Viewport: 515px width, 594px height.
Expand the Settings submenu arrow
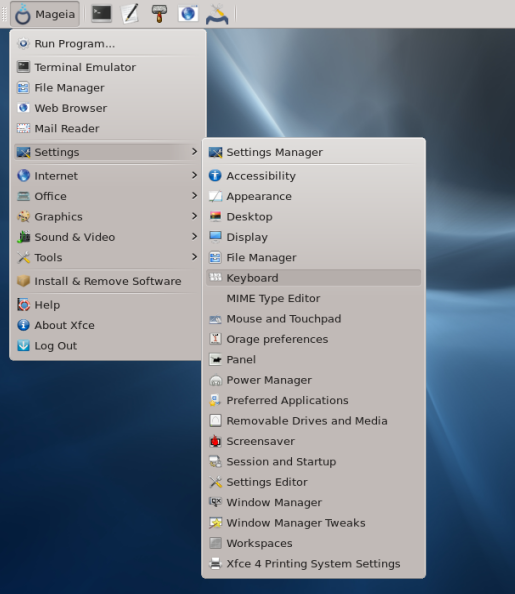194,152
